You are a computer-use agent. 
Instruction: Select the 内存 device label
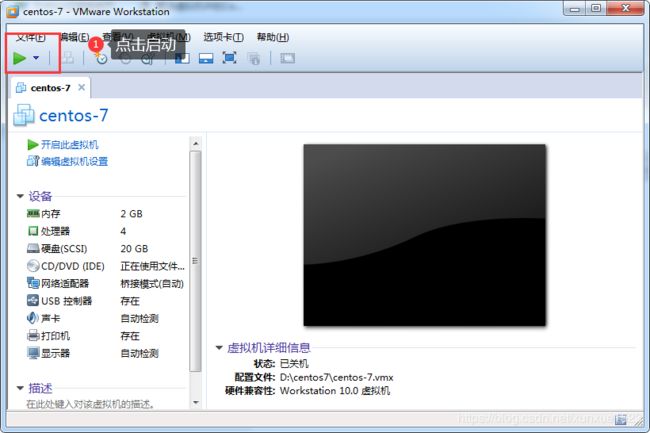coord(51,214)
